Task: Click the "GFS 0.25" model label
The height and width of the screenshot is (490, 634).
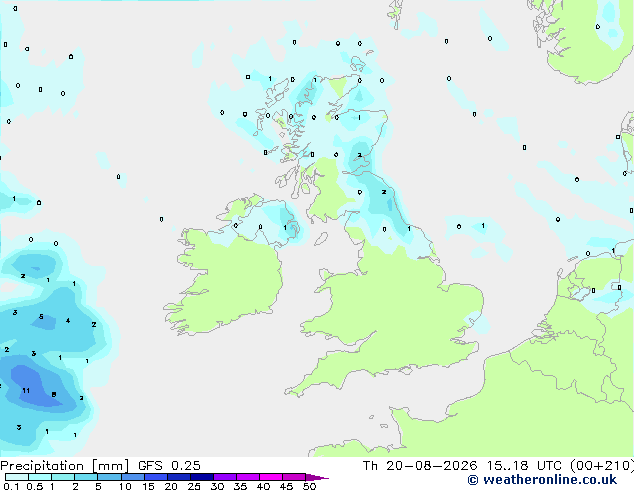Action: point(169,466)
